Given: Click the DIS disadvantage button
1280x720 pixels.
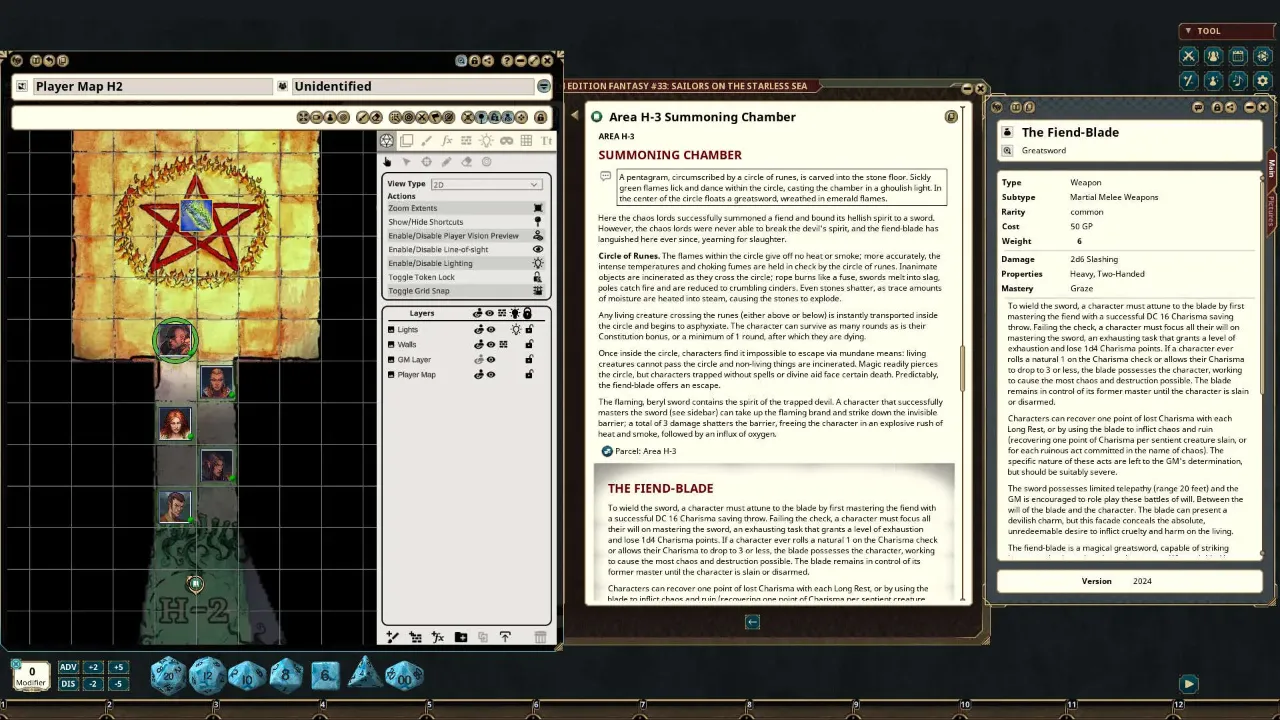Looking at the screenshot, I should [x=68, y=684].
